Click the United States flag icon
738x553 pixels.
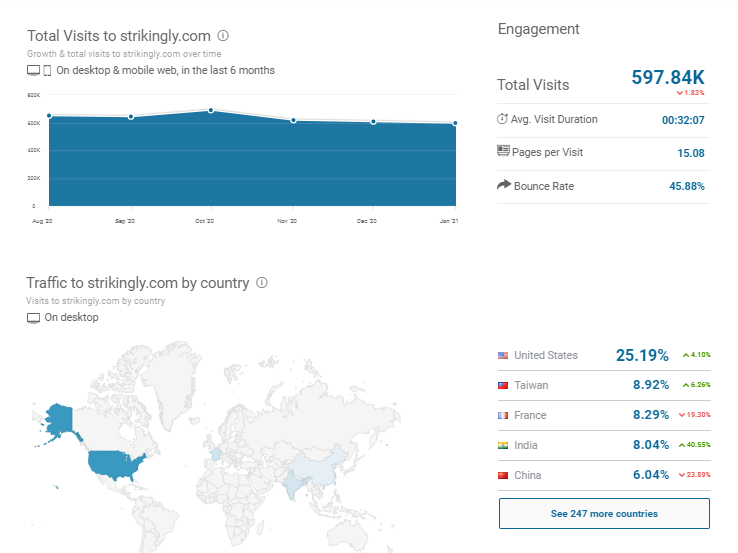click(503, 355)
